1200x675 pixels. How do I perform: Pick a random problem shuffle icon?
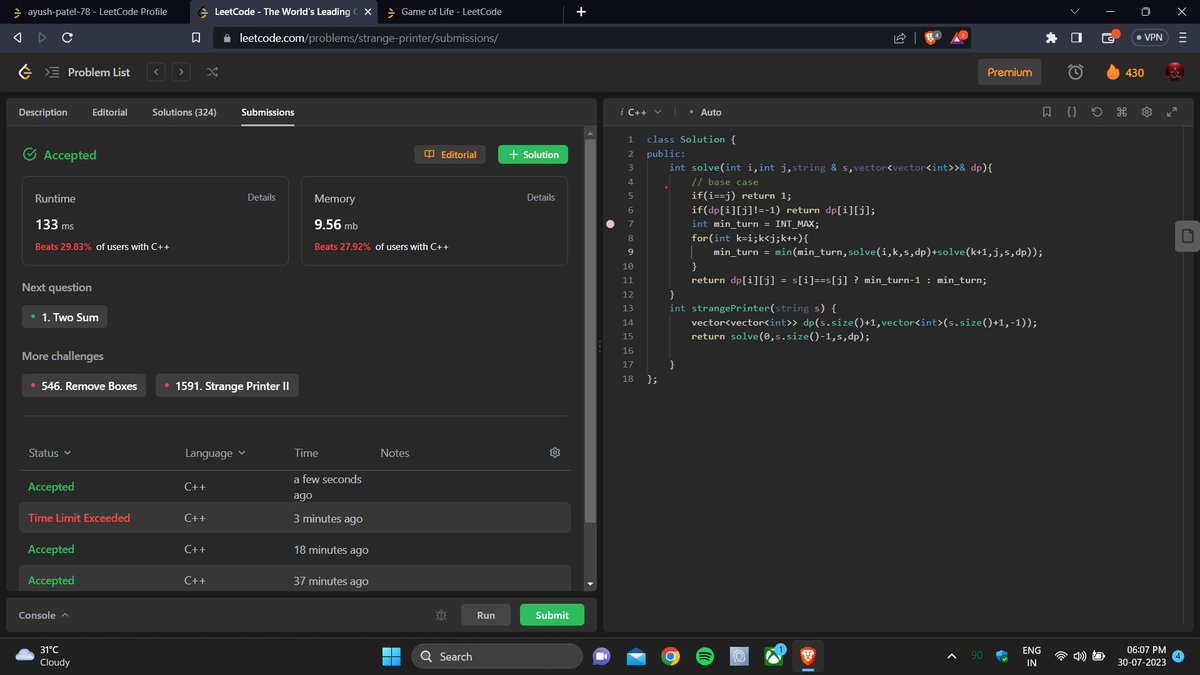pos(212,72)
